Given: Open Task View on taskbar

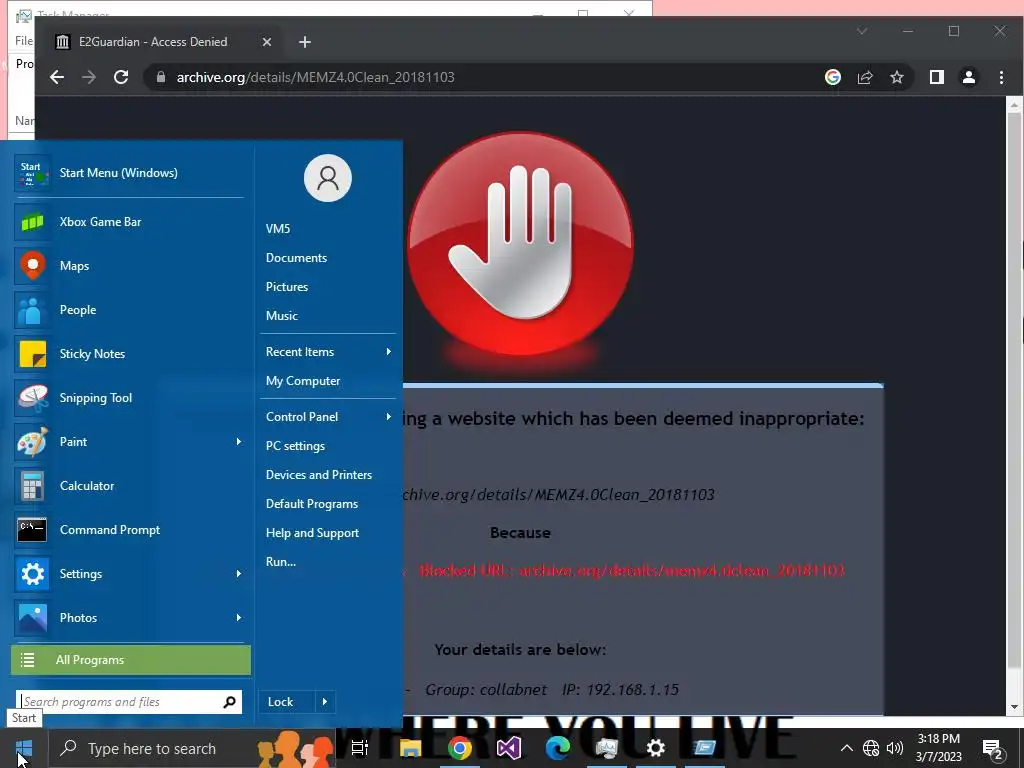Looking at the screenshot, I should pos(360,748).
